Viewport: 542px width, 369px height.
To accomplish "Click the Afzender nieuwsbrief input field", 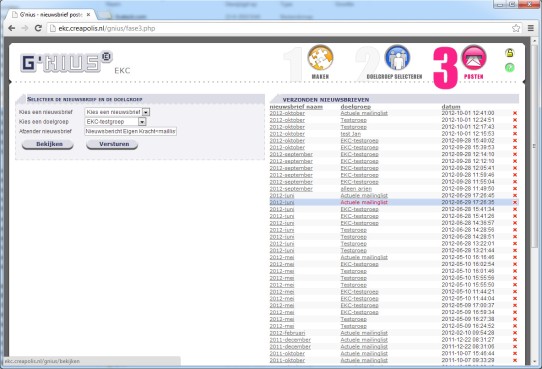I will tap(131, 131).
